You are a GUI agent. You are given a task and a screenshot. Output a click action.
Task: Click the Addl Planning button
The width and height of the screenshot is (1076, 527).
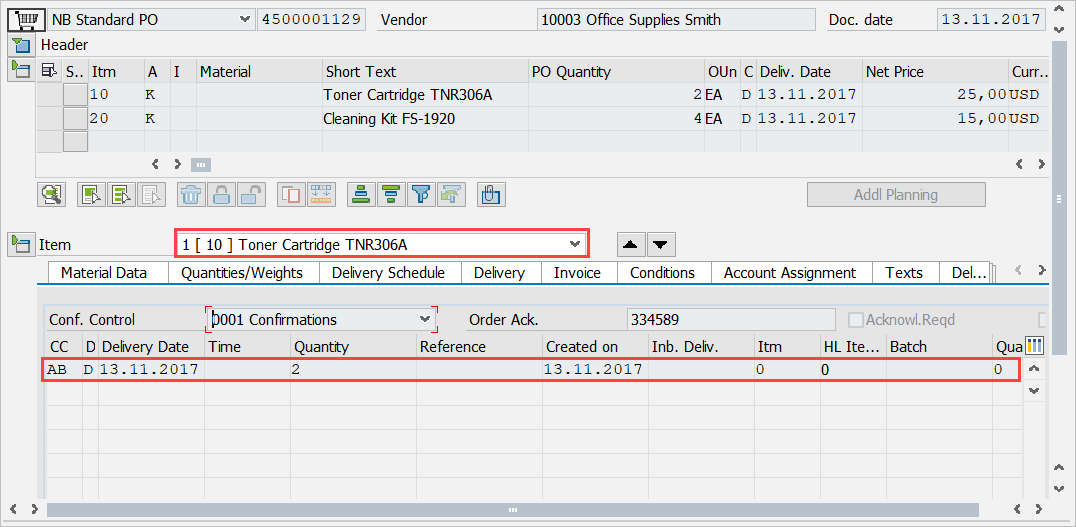click(x=896, y=195)
